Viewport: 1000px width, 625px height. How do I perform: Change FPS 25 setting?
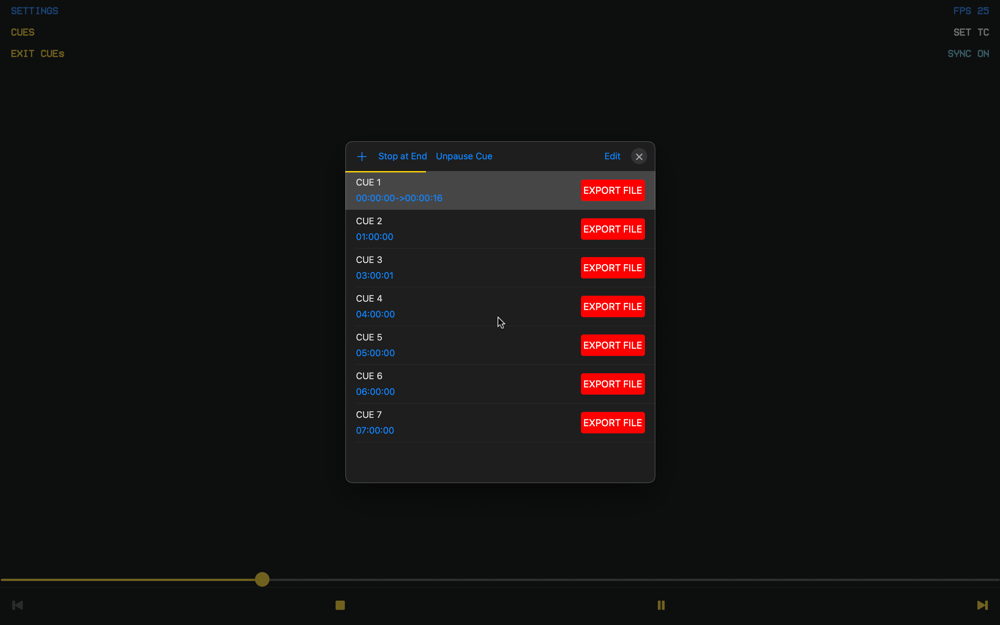971,11
